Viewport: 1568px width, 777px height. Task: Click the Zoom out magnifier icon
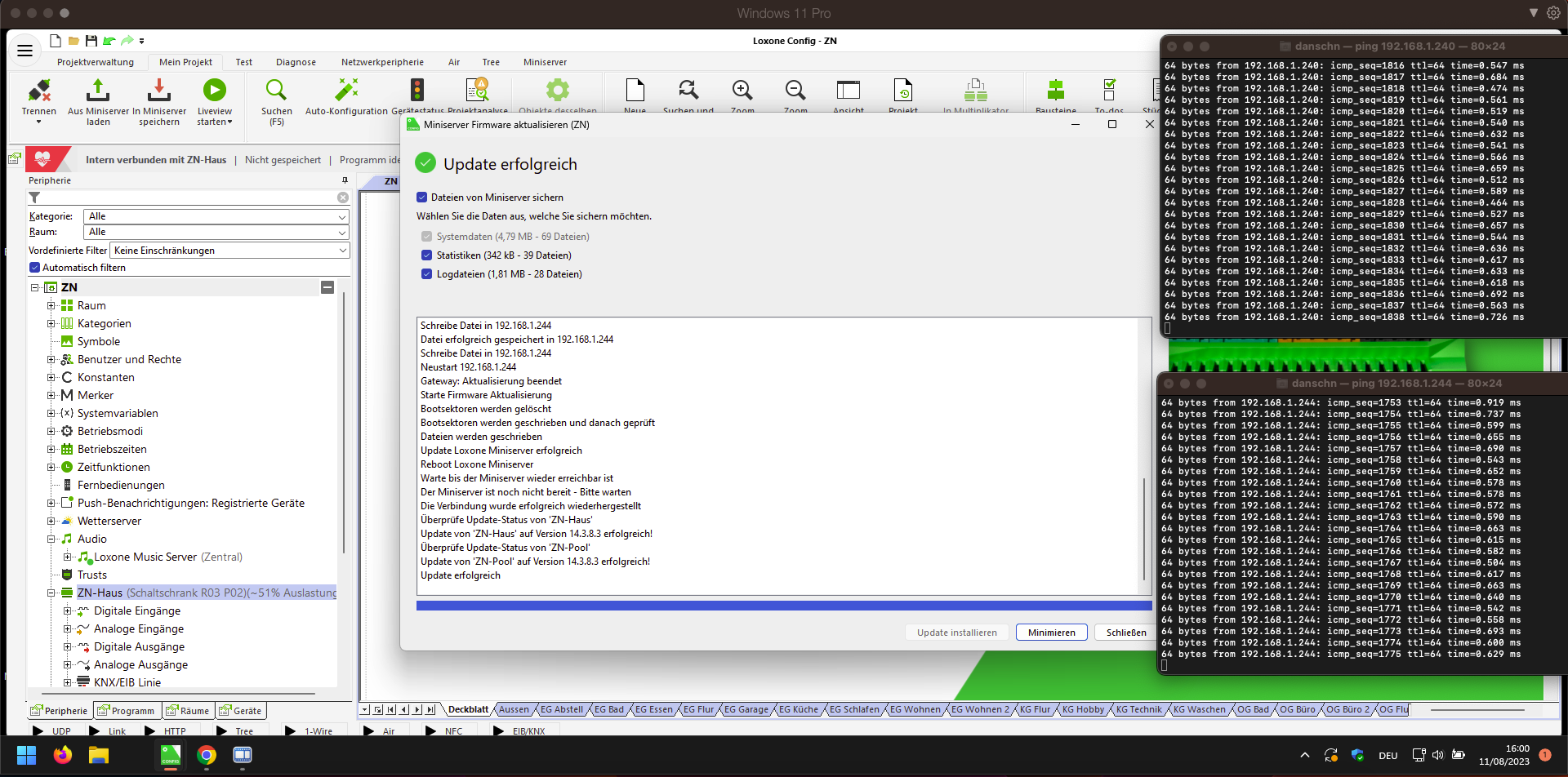click(795, 90)
